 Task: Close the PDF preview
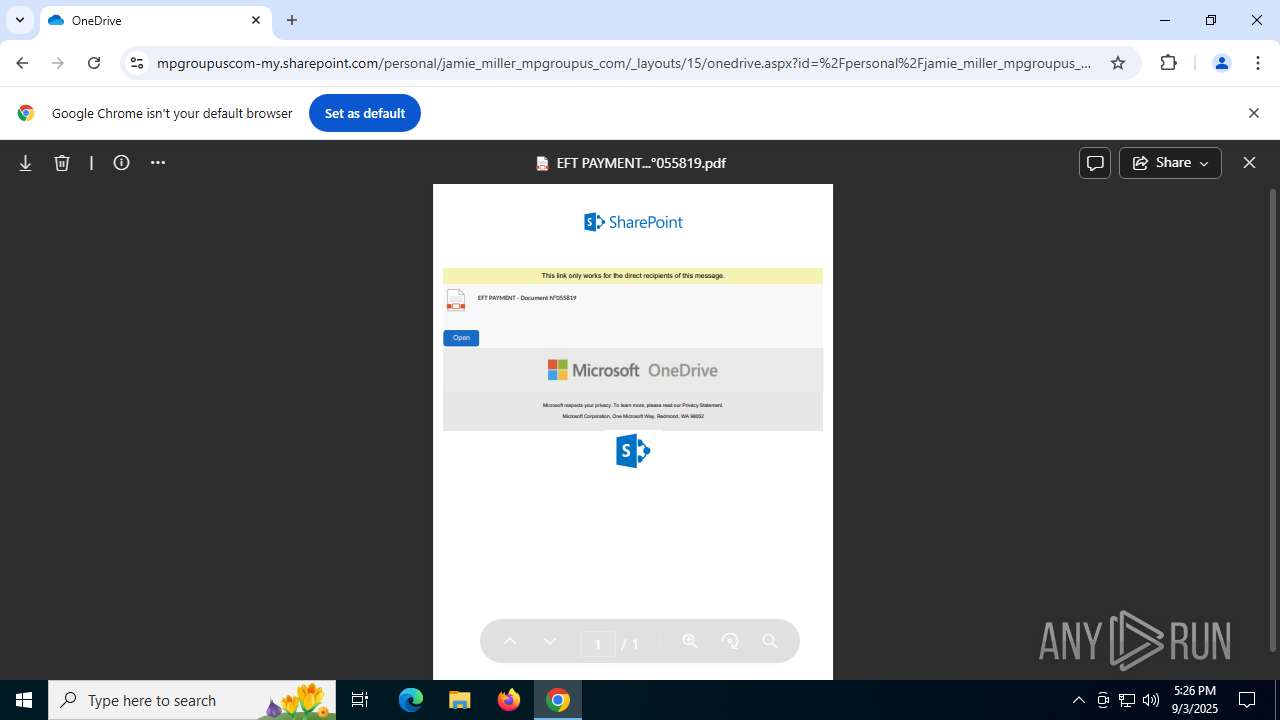(x=1249, y=163)
